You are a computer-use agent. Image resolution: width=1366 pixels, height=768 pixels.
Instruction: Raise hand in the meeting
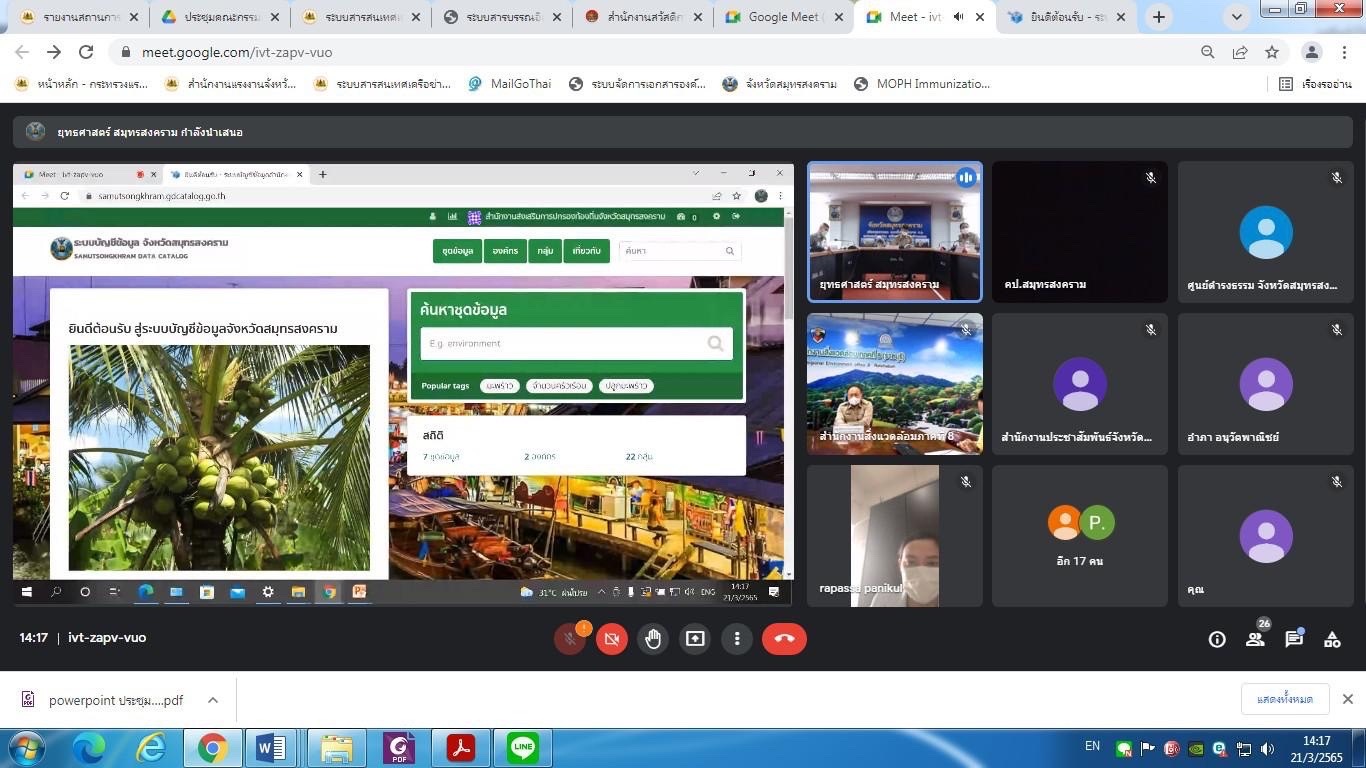tap(653, 639)
